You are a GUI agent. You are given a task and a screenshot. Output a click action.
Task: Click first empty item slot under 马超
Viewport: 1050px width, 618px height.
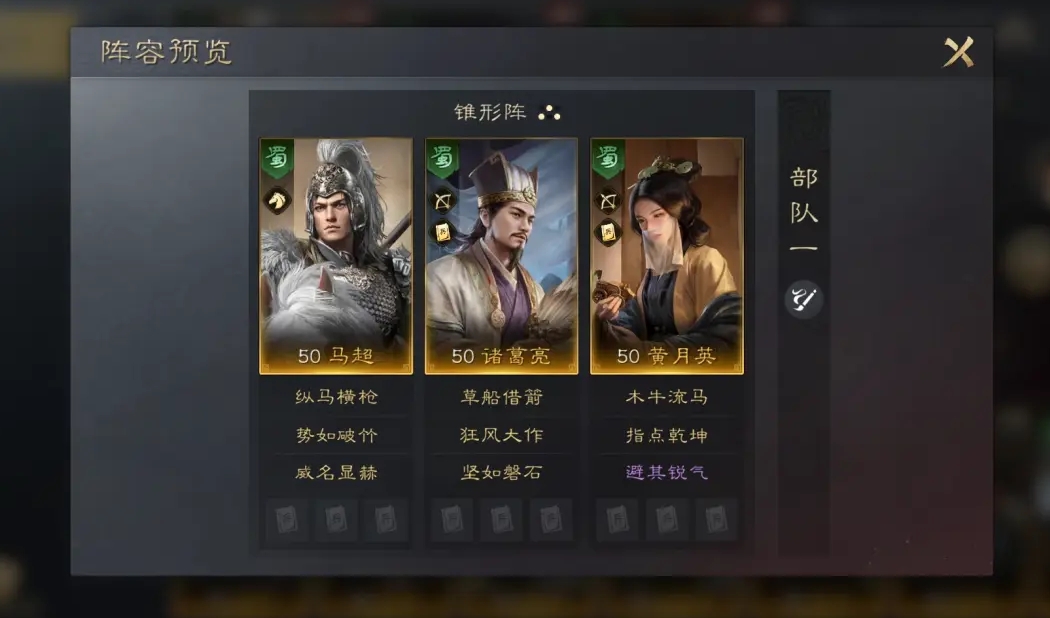tap(287, 520)
